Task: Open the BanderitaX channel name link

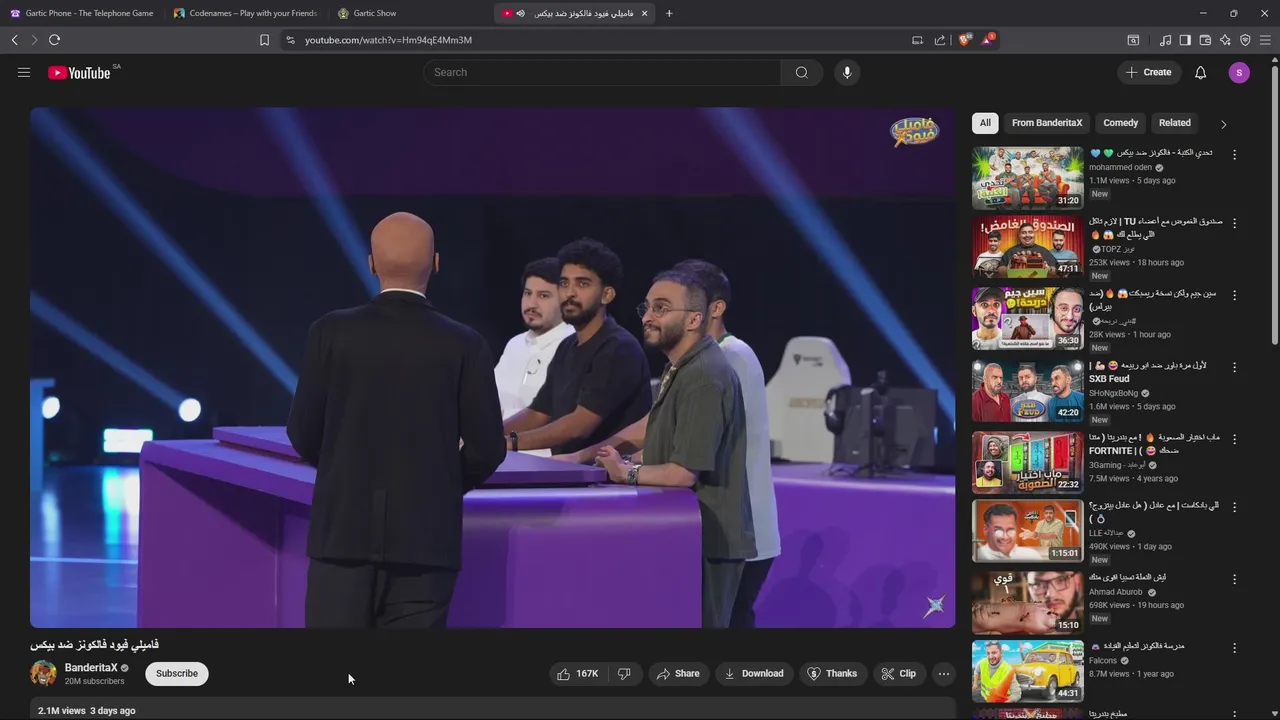Action: coord(91,667)
